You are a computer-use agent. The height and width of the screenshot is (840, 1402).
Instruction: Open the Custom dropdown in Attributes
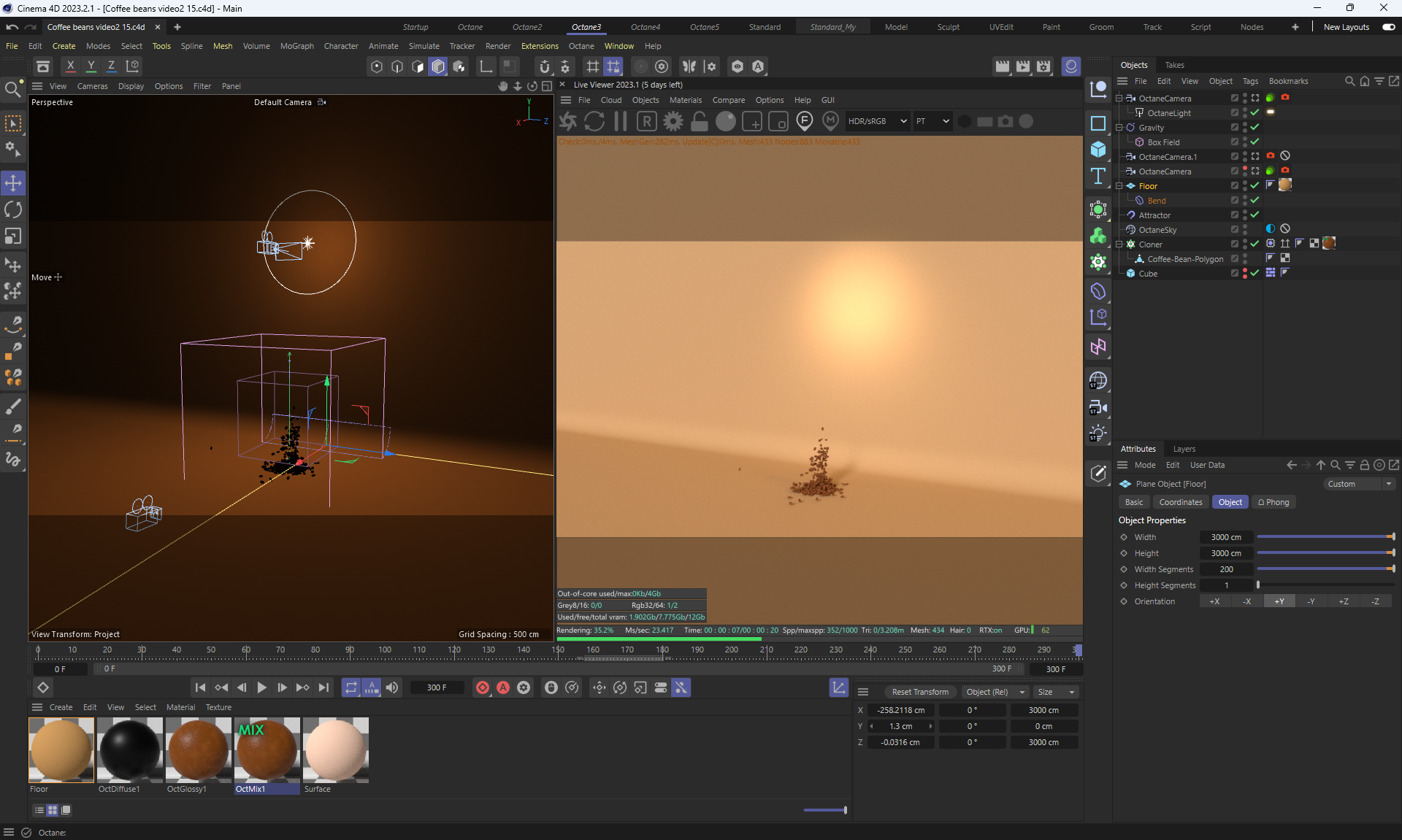click(x=1360, y=484)
